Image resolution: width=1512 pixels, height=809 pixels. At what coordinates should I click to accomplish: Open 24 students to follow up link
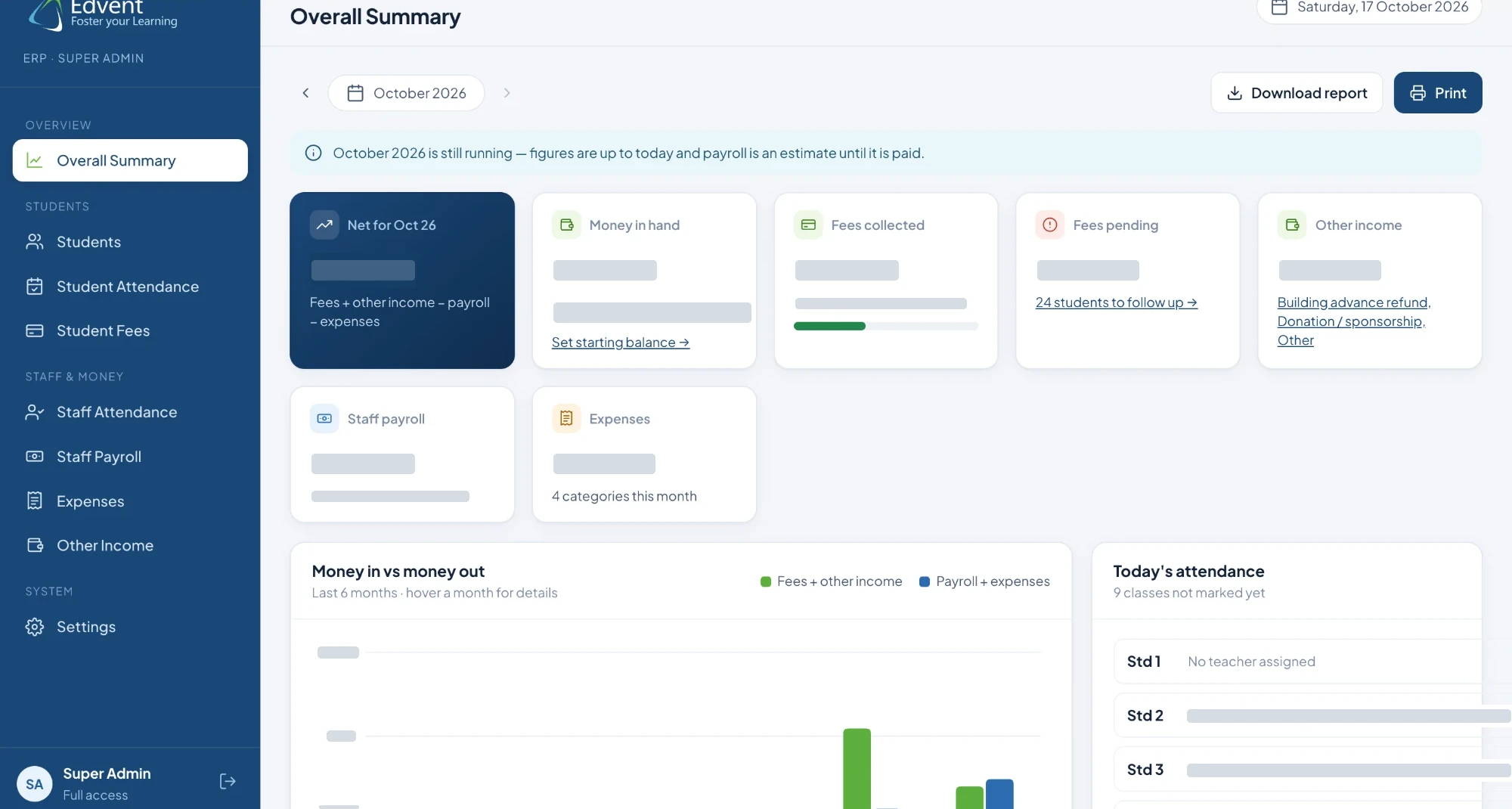pyautogui.click(x=1116, y=302)
